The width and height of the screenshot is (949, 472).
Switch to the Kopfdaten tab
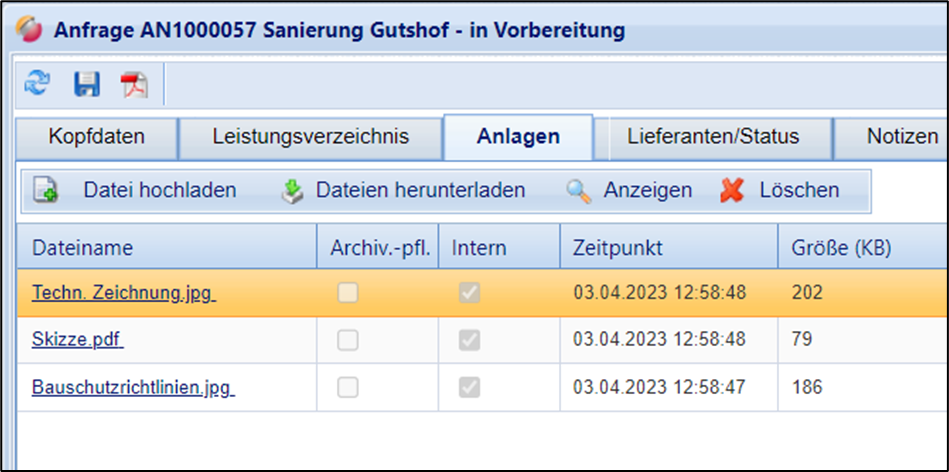pyautogui.click(x=96, y=137)
